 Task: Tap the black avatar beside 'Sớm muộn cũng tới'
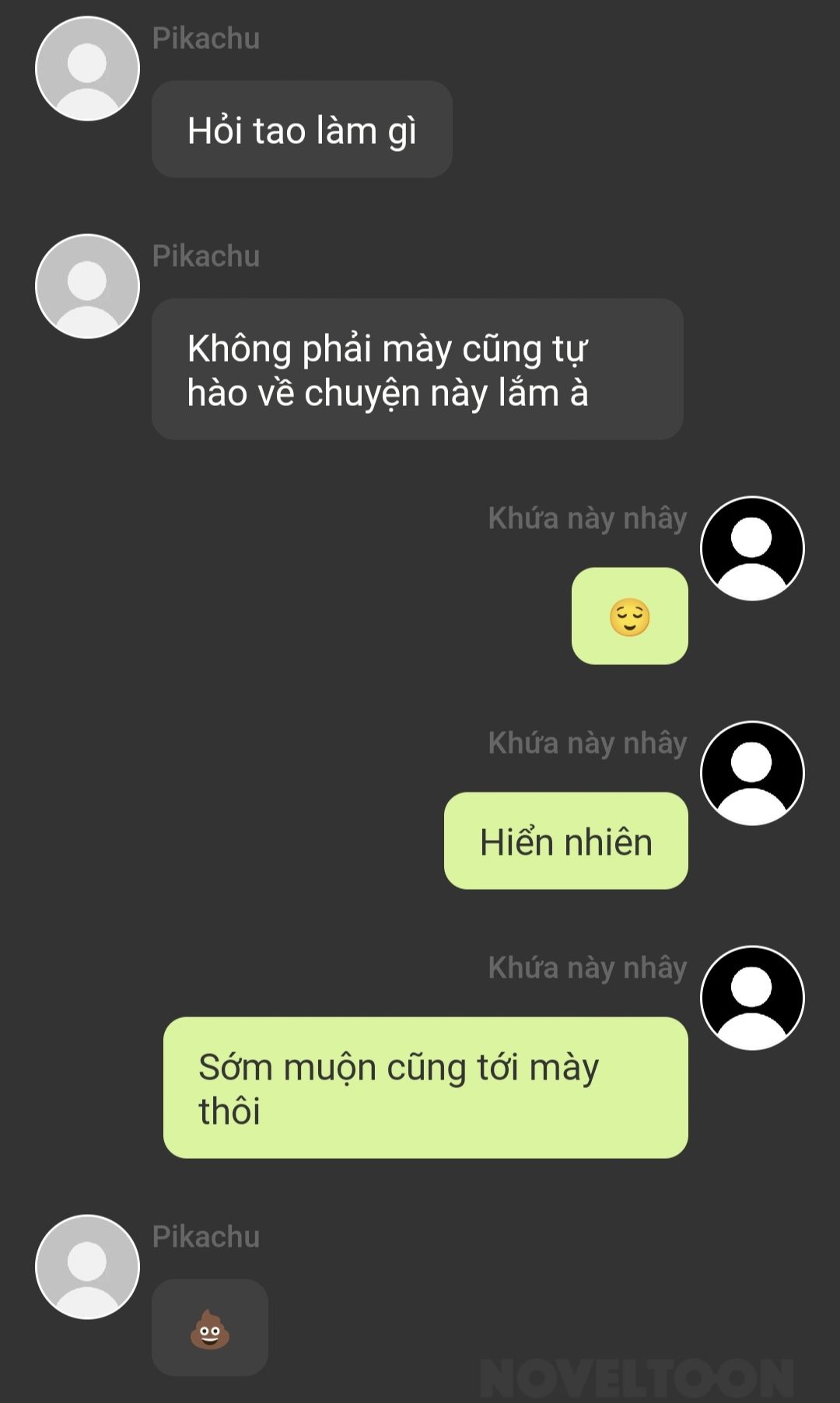752,998
